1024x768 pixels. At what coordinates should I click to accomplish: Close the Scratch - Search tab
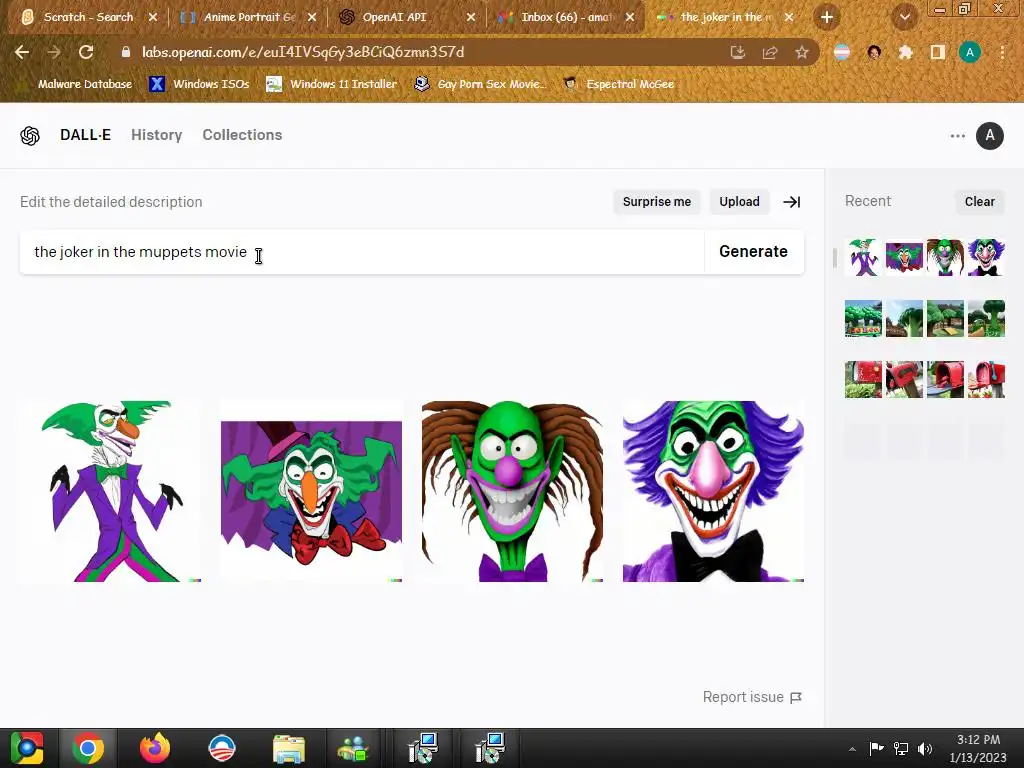point(153,17)
